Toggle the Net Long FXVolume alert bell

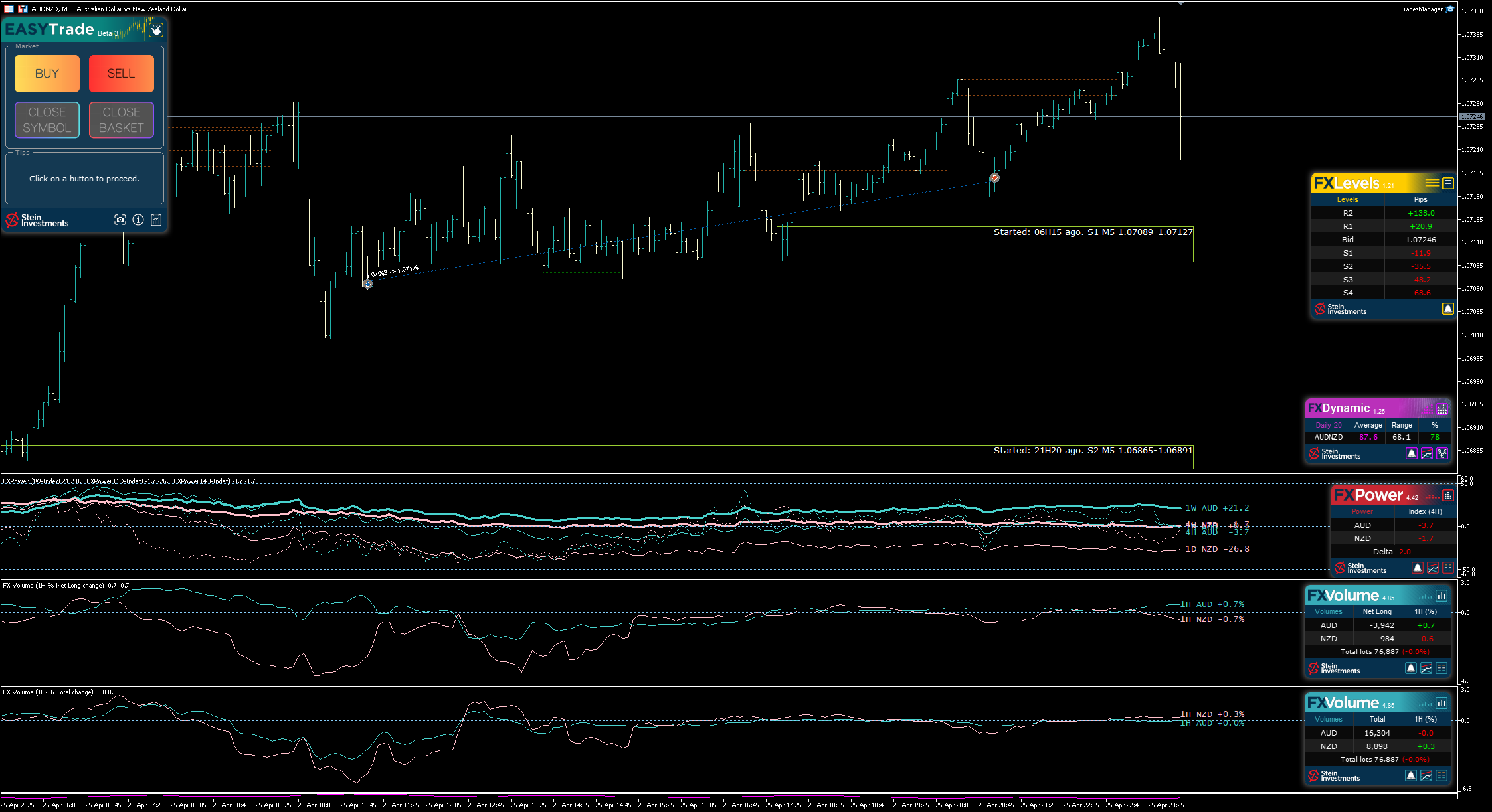pos(1411,668)
